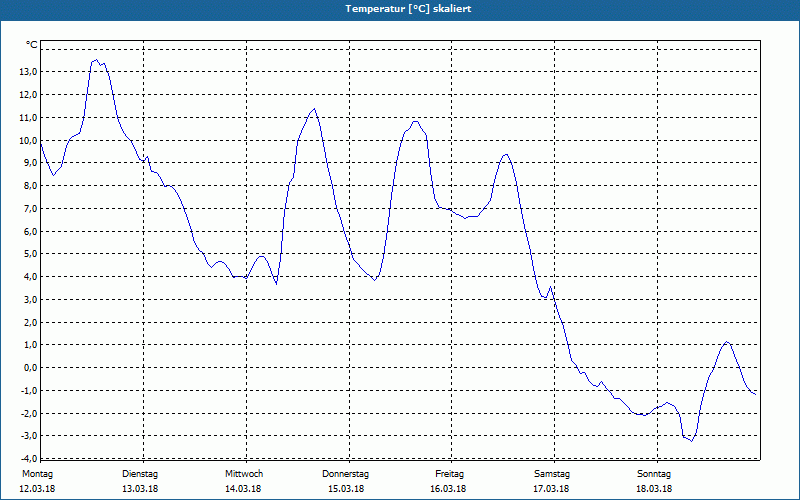Select the 1,0 y-axis value
Image resolution: width=800 pixels, height=500 pixels.
30,345
